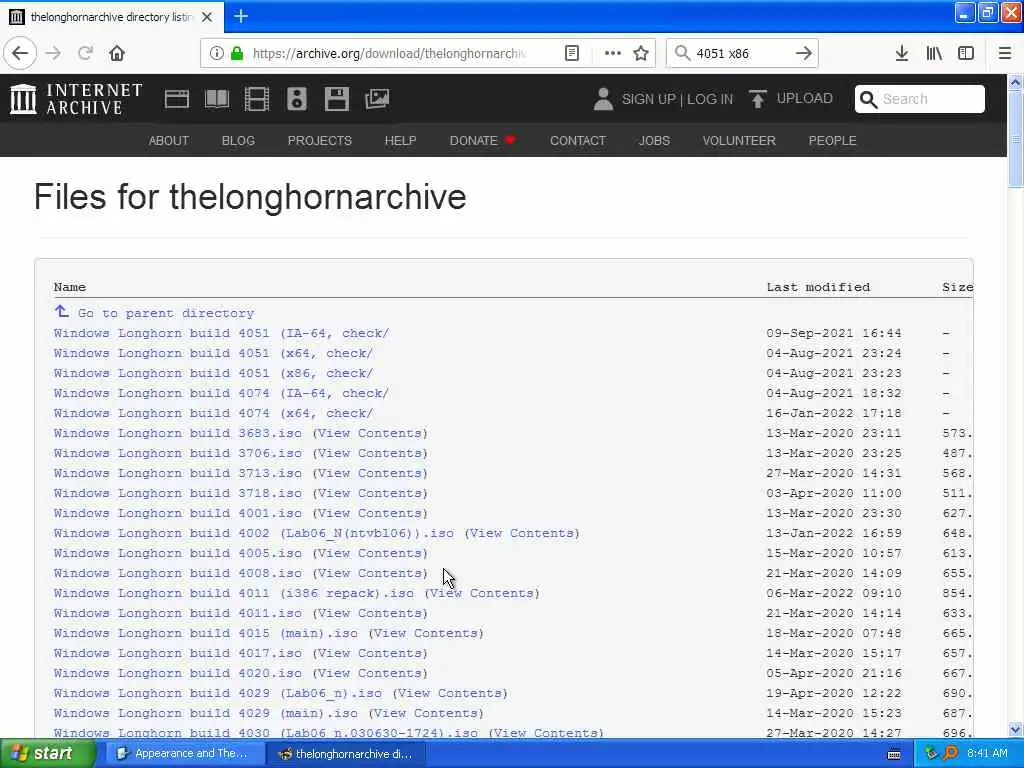Viewport: 1024px width, 768px height.
Task: Open the CONTACT menu item
Action: [x=578, y=140]
